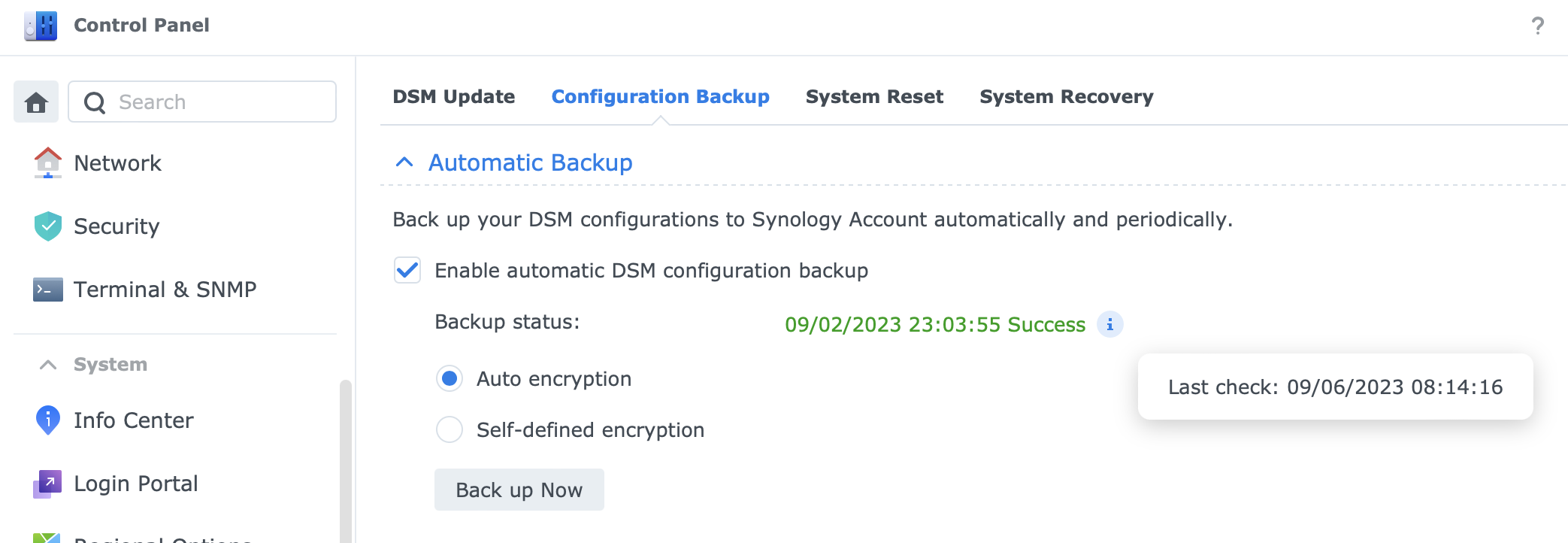Screen dimensions: 1568x543
Task: Click the Back up Now button
Action: pos(519,490)
